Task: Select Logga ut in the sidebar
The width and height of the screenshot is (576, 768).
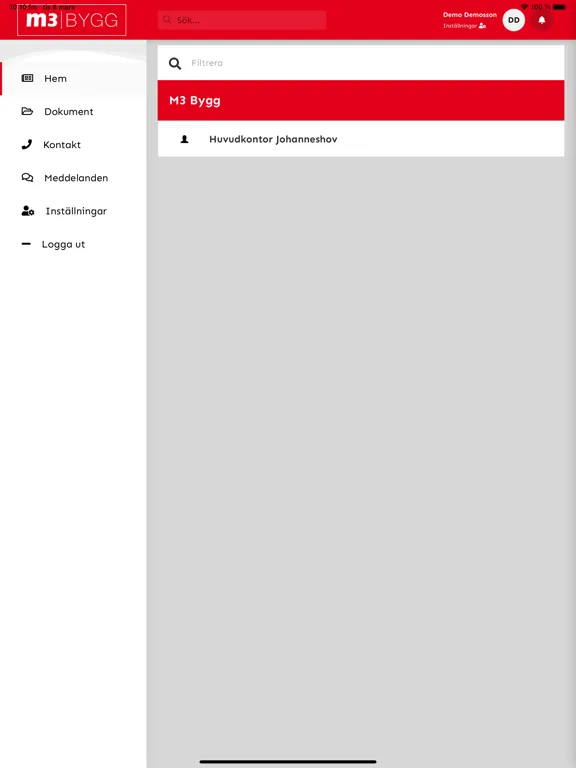Action: coord(73,244)
